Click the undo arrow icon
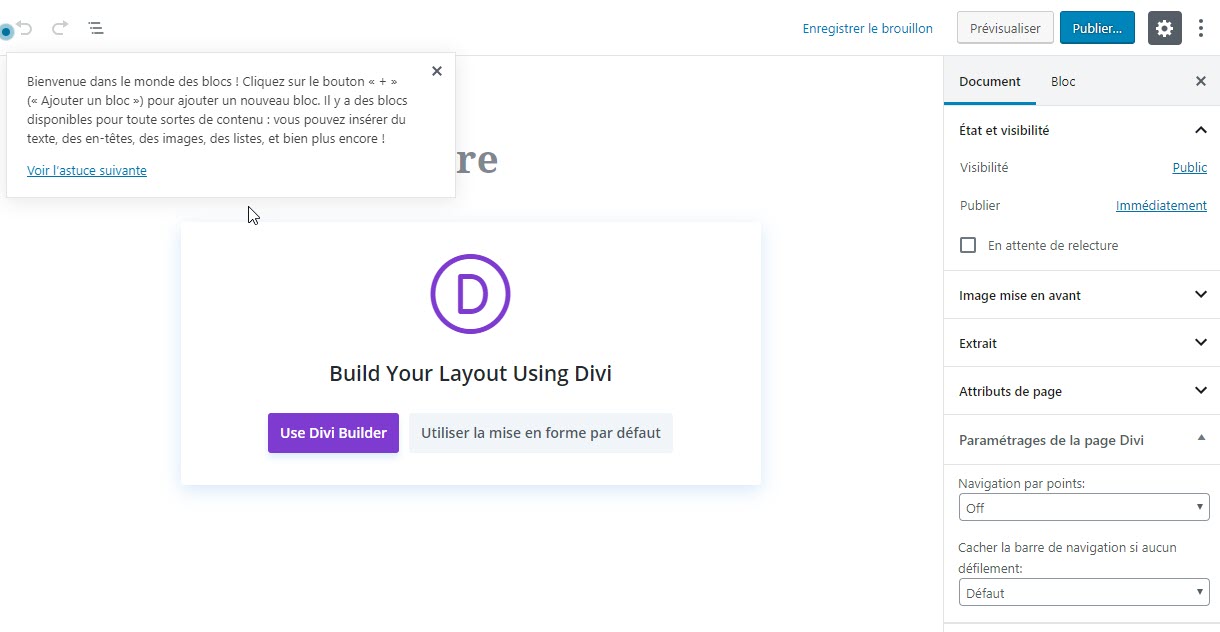The width and height of the screenshot is (1220, 632). pyautogui.click(x=25, y=28)
